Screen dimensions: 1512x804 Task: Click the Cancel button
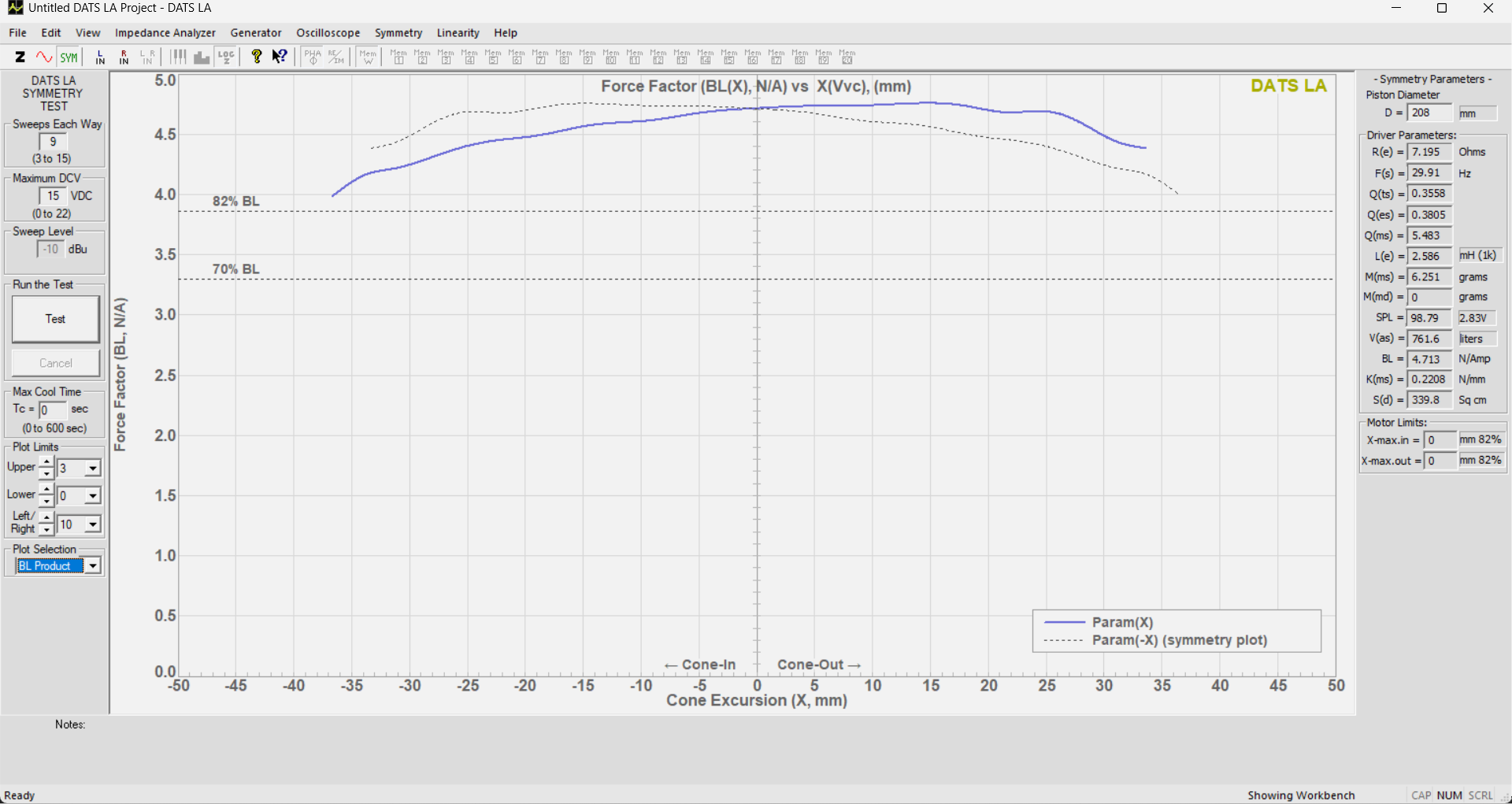coord(56,363)
